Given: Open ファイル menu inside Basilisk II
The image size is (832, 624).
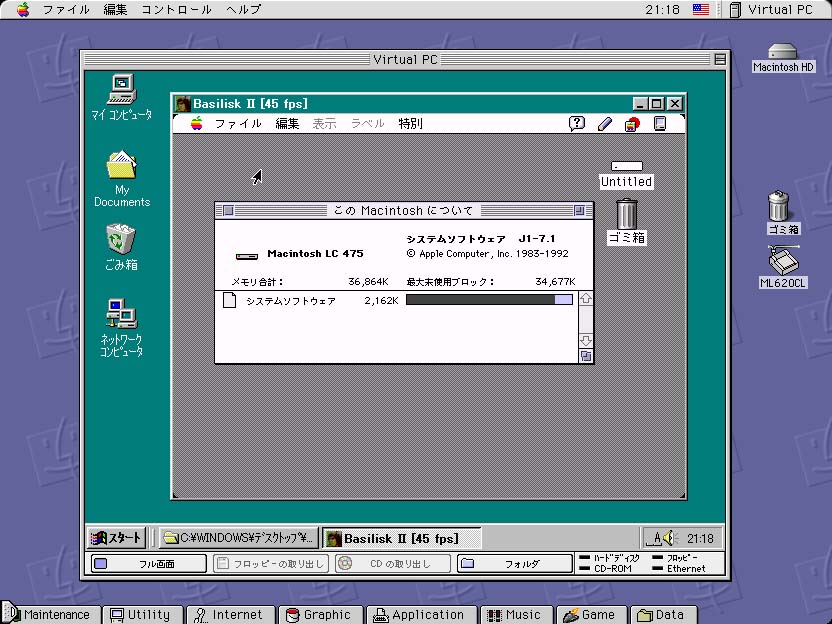Looking at the screenshot, I should coord(238,124).
